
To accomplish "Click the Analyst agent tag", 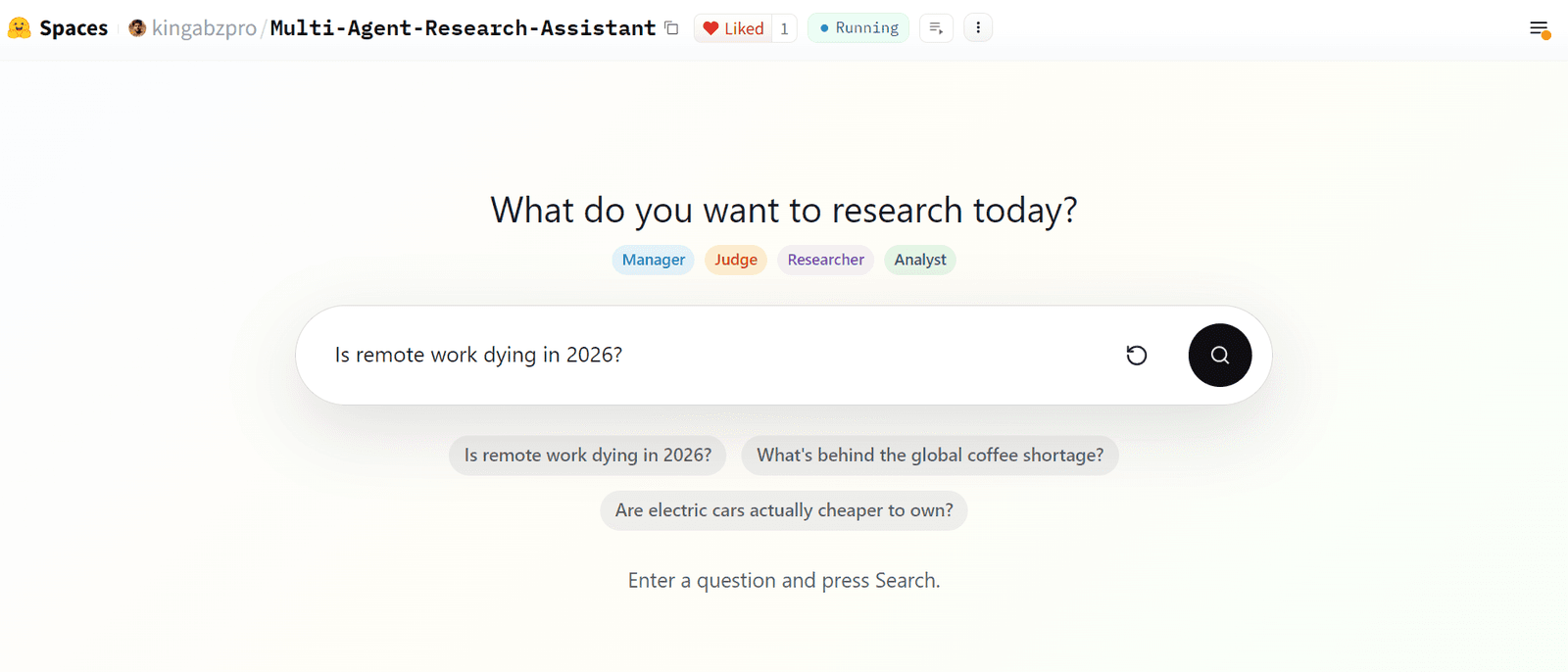I will coord(920,260).
